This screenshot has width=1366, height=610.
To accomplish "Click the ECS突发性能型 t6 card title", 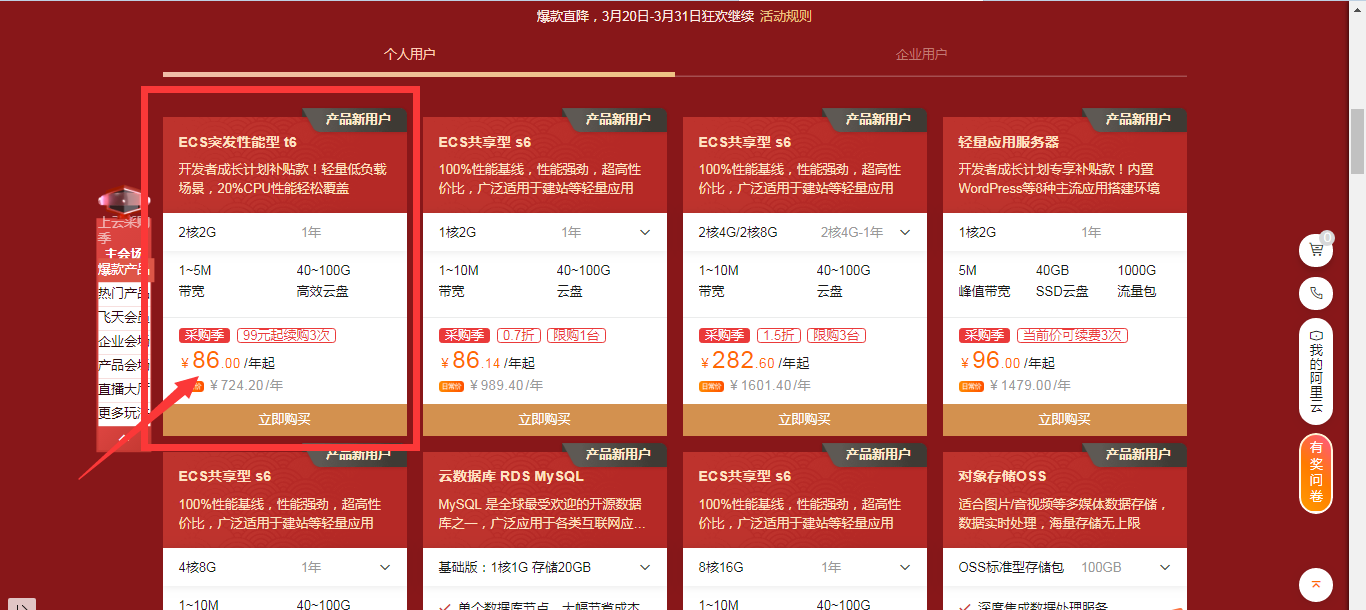I will (238, 142).
